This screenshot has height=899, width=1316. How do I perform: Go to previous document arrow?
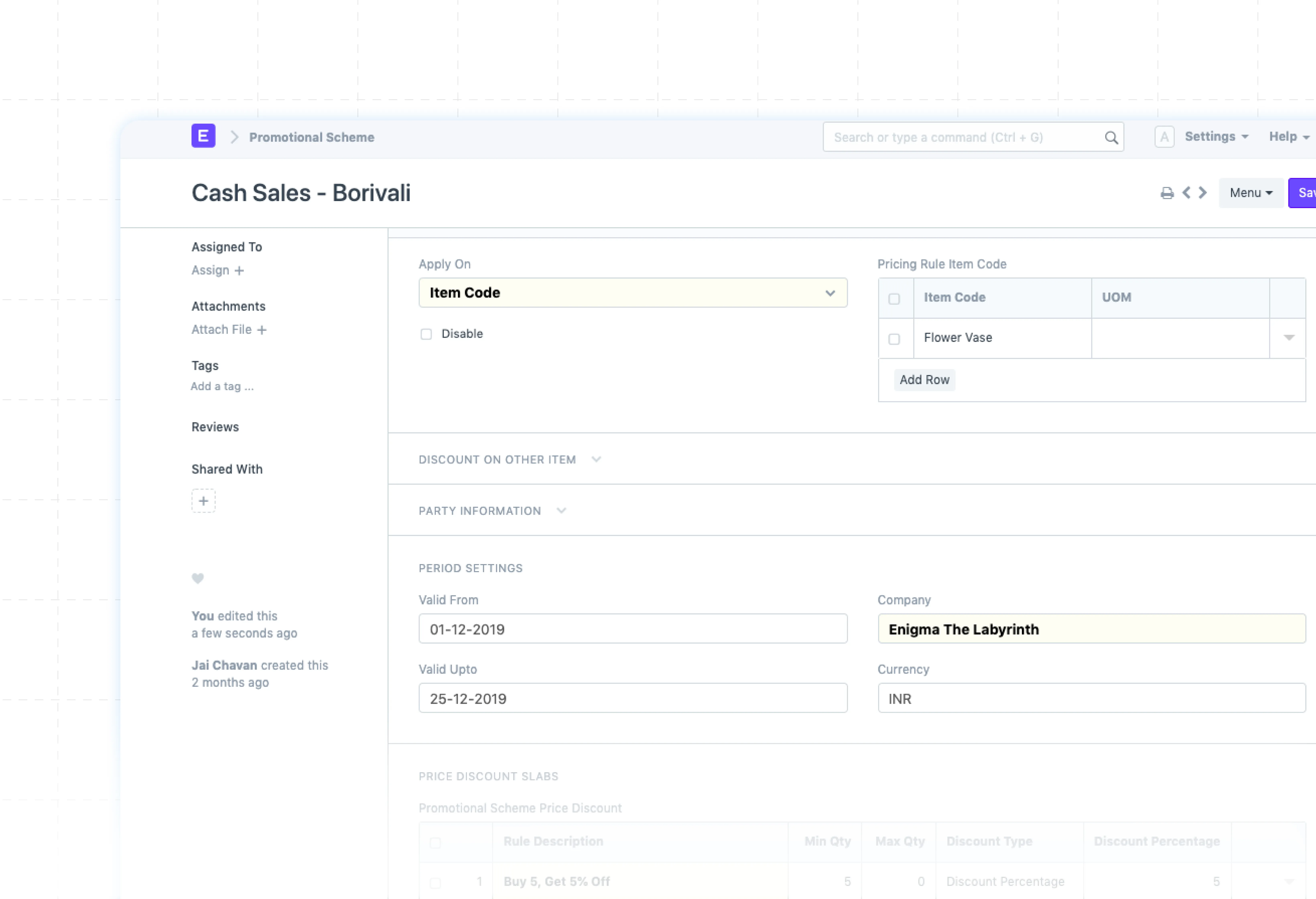pyautogui.click(x=1186, y=193)
